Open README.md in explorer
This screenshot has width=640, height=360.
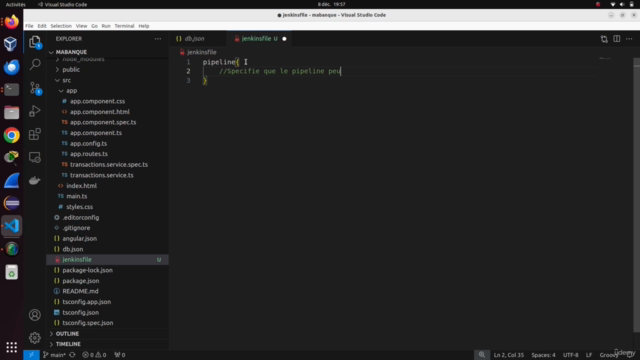[80, 291]
